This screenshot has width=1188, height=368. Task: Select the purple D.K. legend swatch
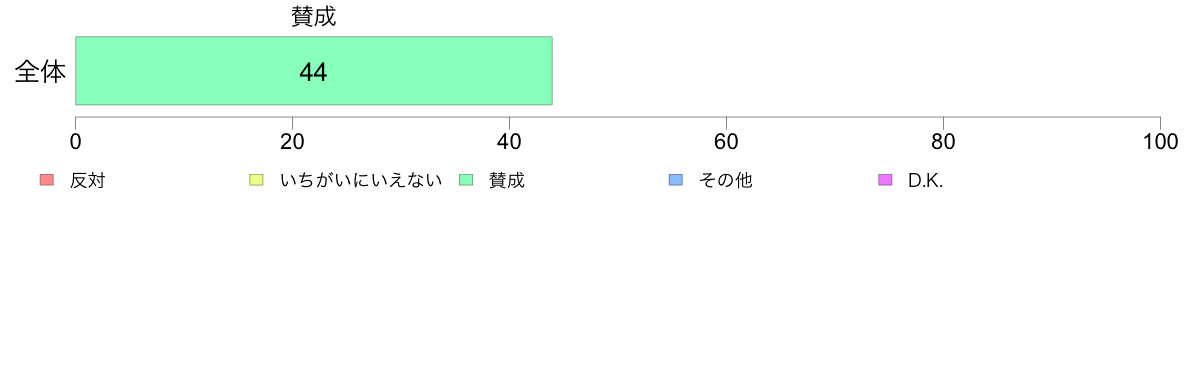pyautogui.click(x=885, y=180)
